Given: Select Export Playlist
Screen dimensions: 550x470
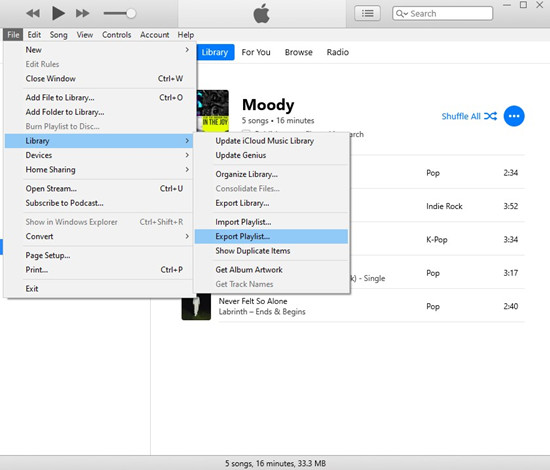Looking at the screenshot, I should (x=271, y=236).
